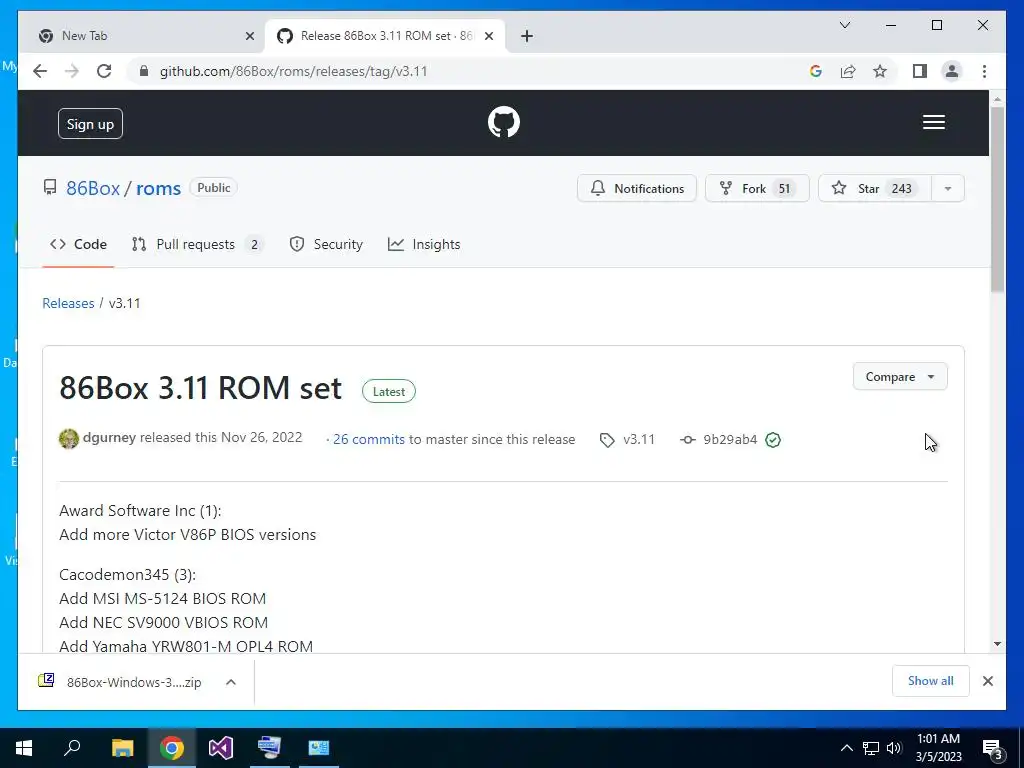Click the Notifications button
Viewport: 1024px width, 768px height.
(x=637, y=188)
